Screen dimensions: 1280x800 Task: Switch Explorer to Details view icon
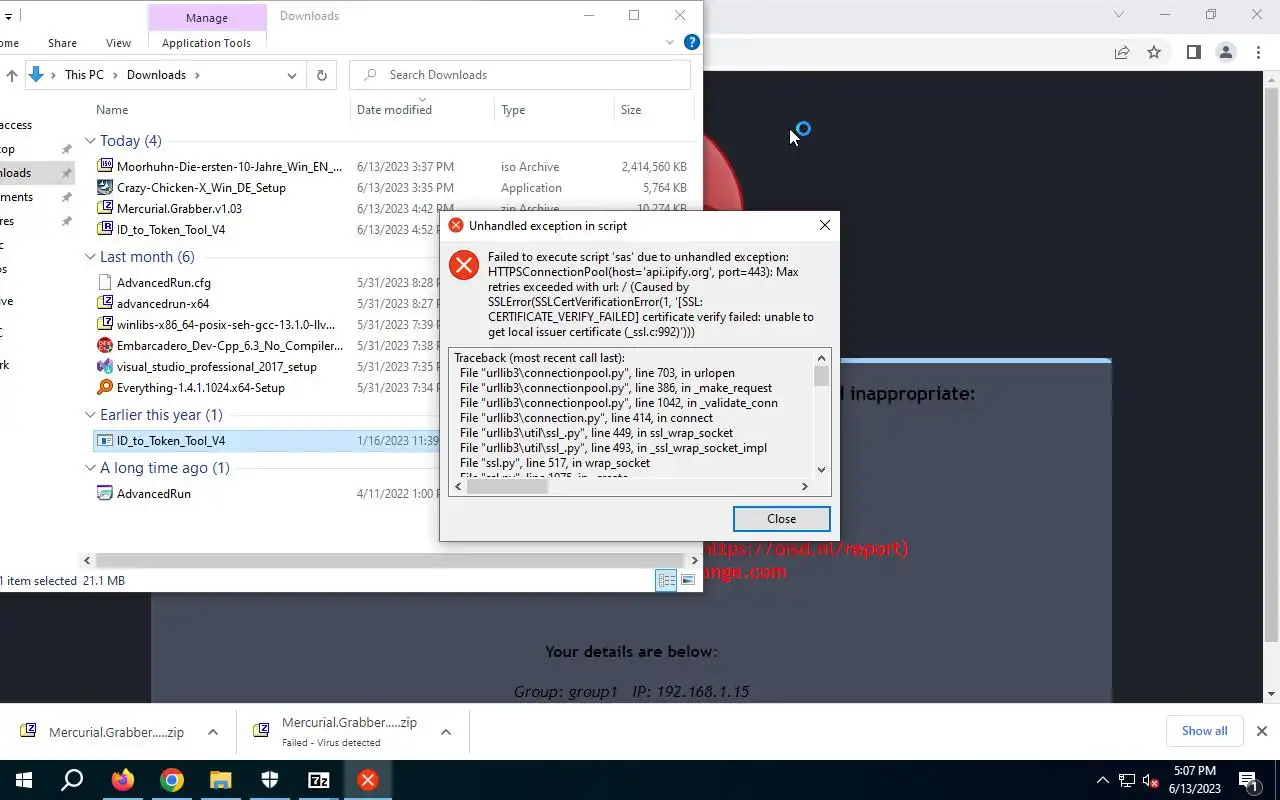[666, 581]
